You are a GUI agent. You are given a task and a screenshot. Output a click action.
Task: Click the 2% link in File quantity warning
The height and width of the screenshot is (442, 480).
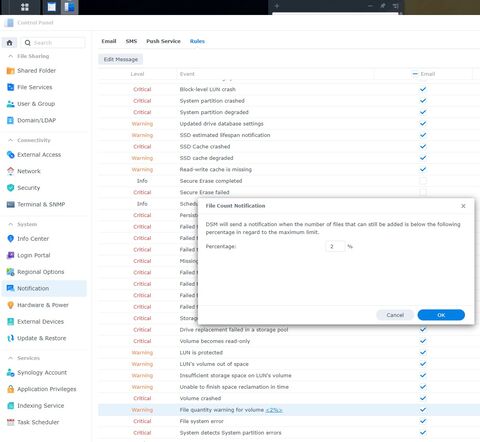point(274,410)
